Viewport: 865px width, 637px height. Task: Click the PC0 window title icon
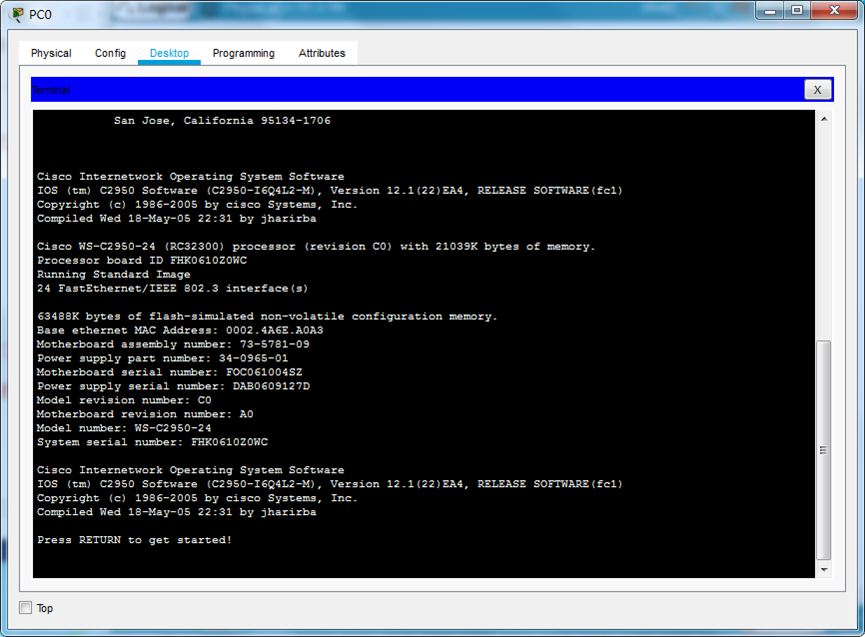pyautogui.click(x=18, y=14)
